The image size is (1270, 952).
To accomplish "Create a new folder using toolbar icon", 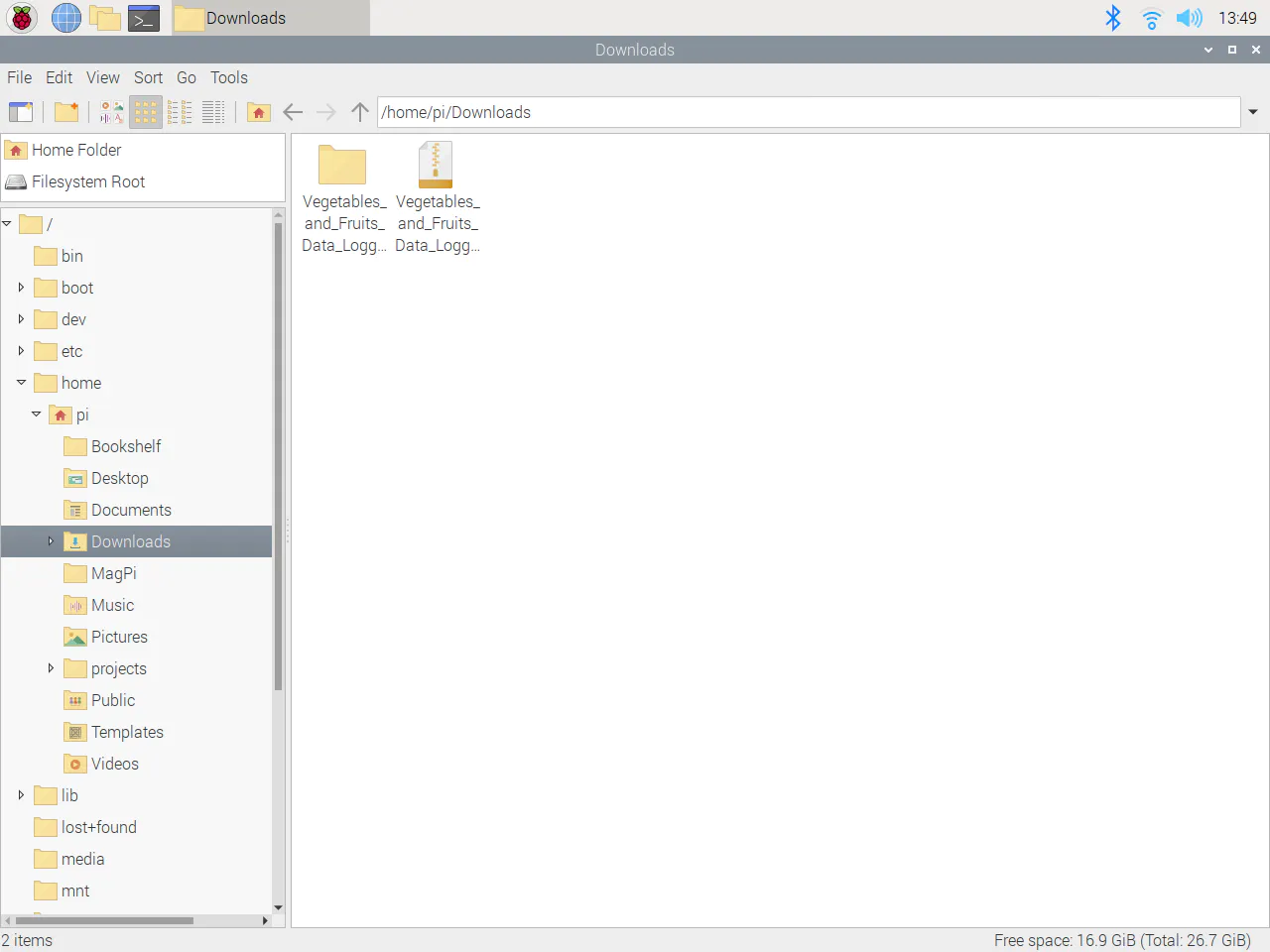I will click(66, 112).
